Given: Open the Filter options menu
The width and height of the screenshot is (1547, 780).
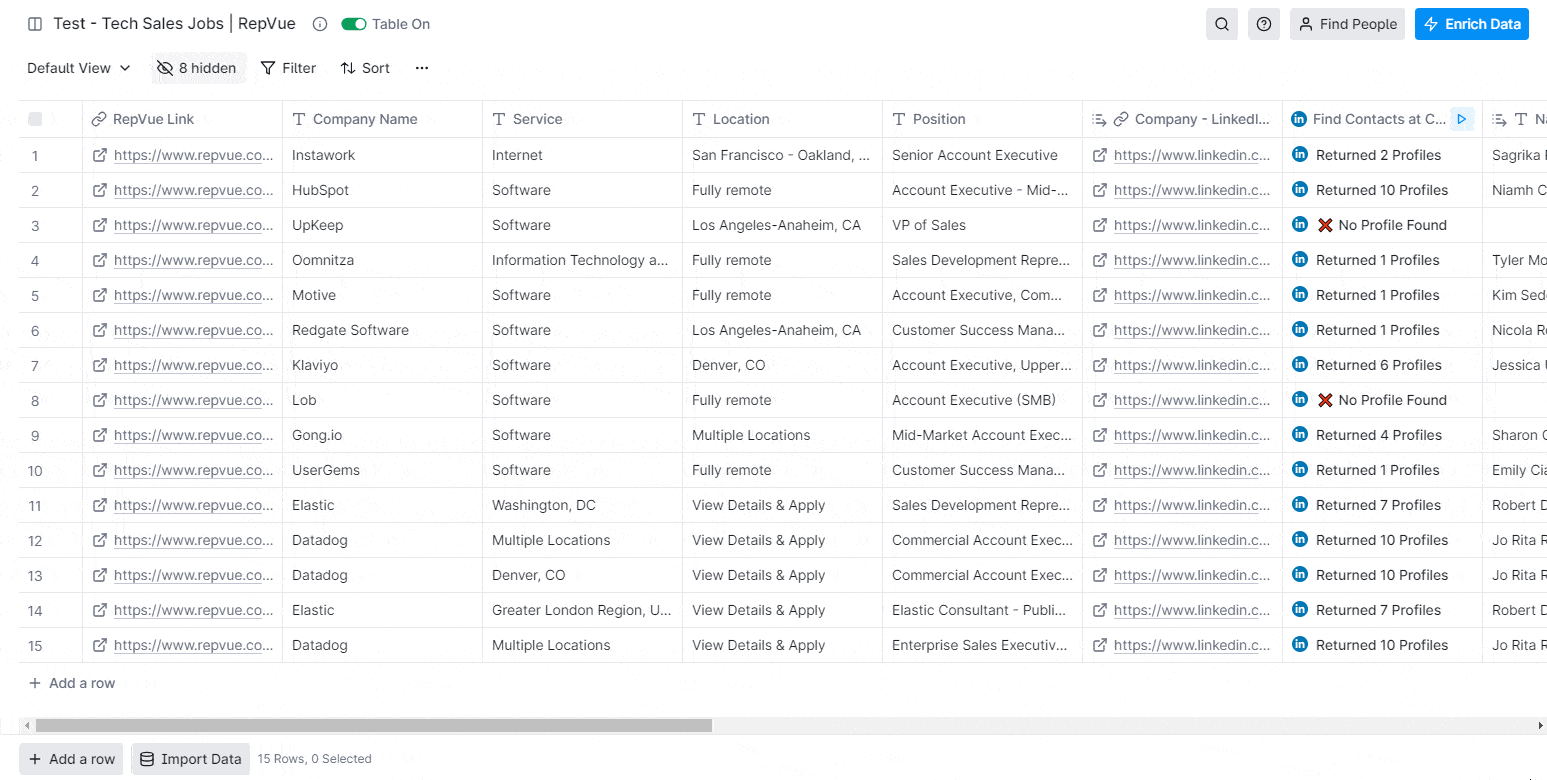Looking at the screenshot, I should coord(289,68).
